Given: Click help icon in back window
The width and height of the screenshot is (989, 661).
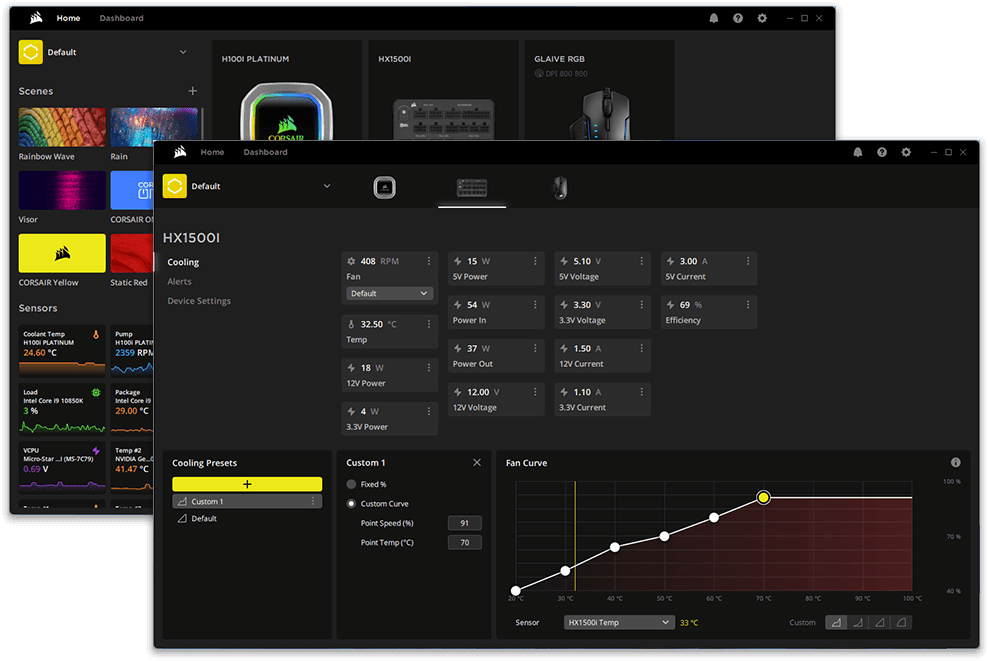Looking at the screenshot, I should pos(738,18).
